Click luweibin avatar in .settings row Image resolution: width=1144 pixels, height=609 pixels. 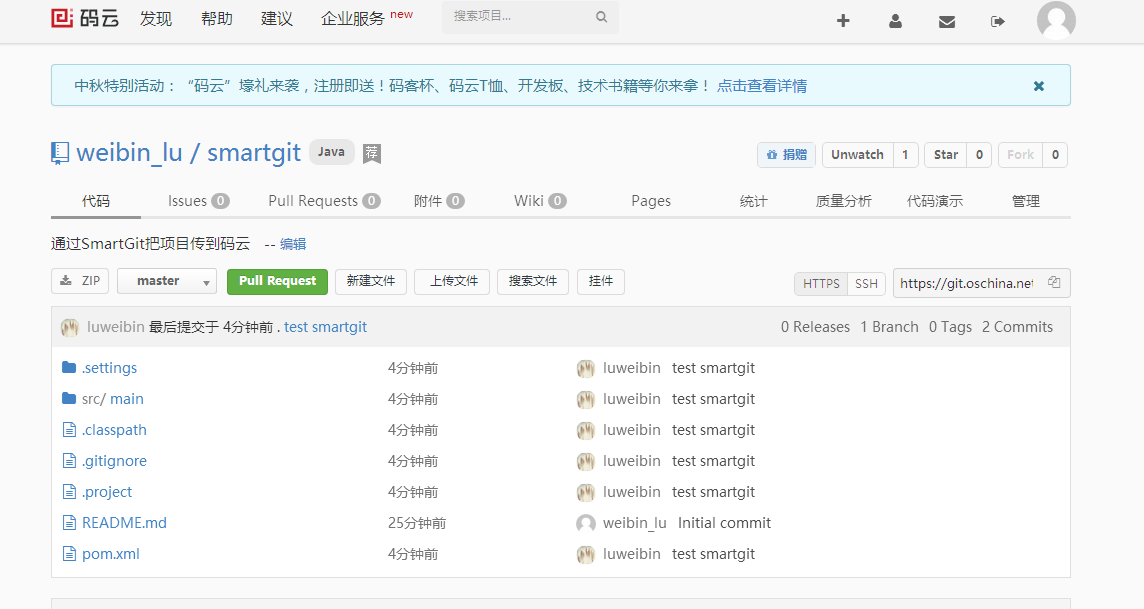tap(586, 368)
